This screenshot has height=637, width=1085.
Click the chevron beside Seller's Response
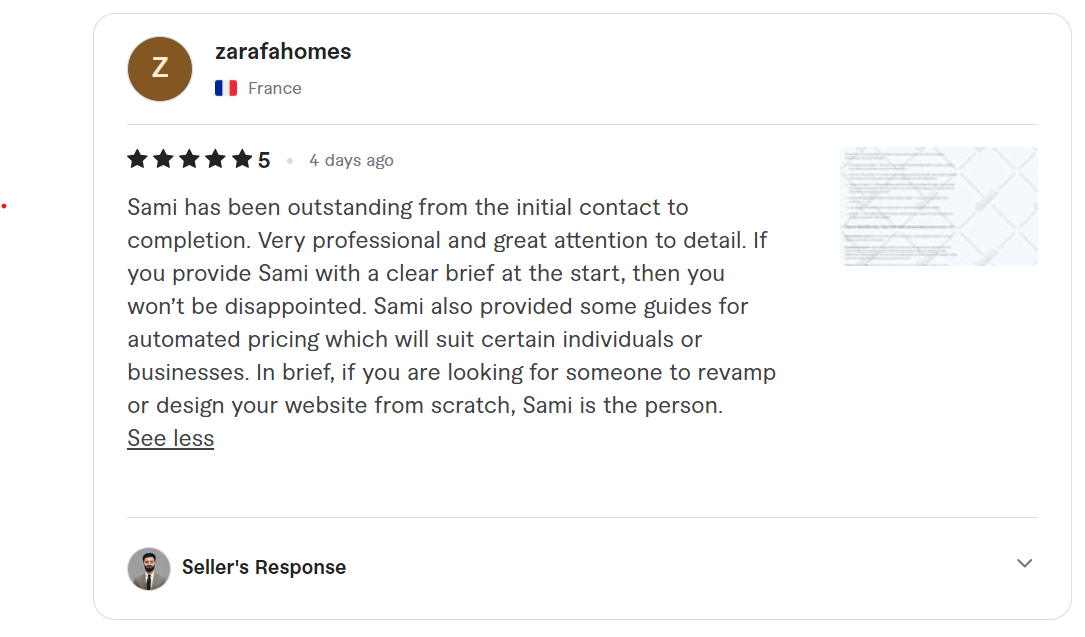pyautogui.click(x=1024, y=563)
